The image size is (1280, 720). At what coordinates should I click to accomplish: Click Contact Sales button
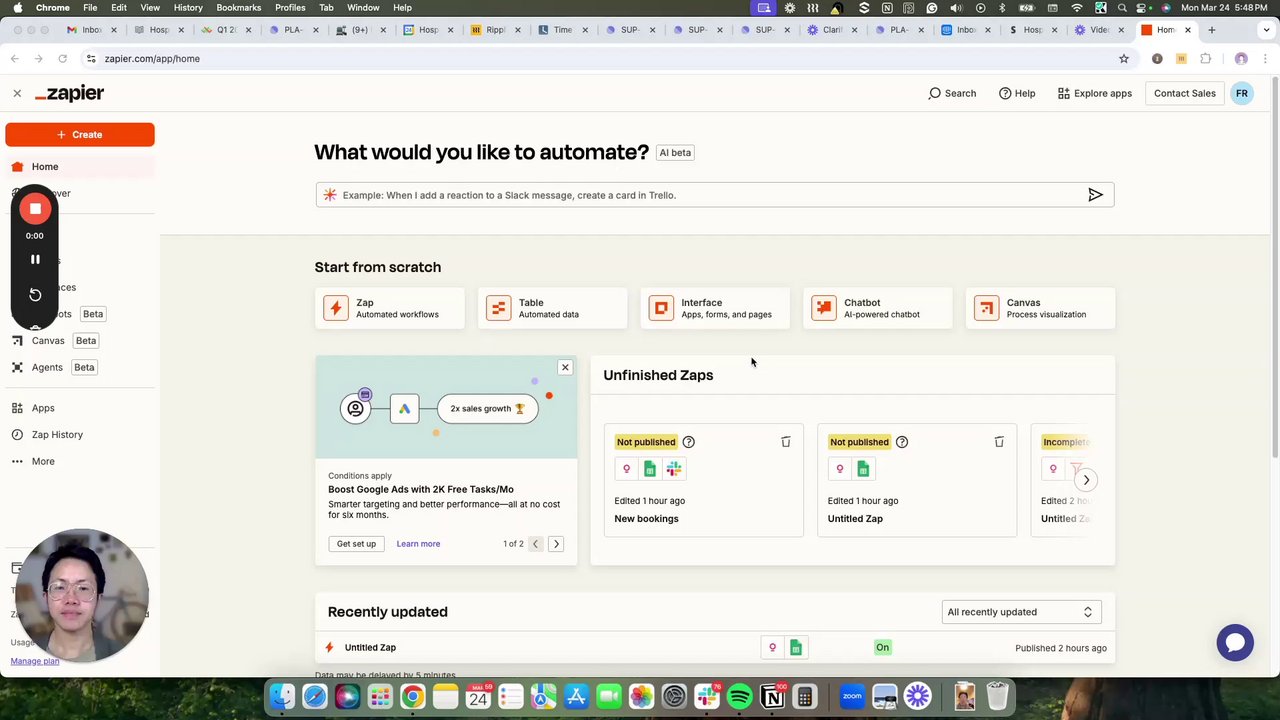point(1185,93)
